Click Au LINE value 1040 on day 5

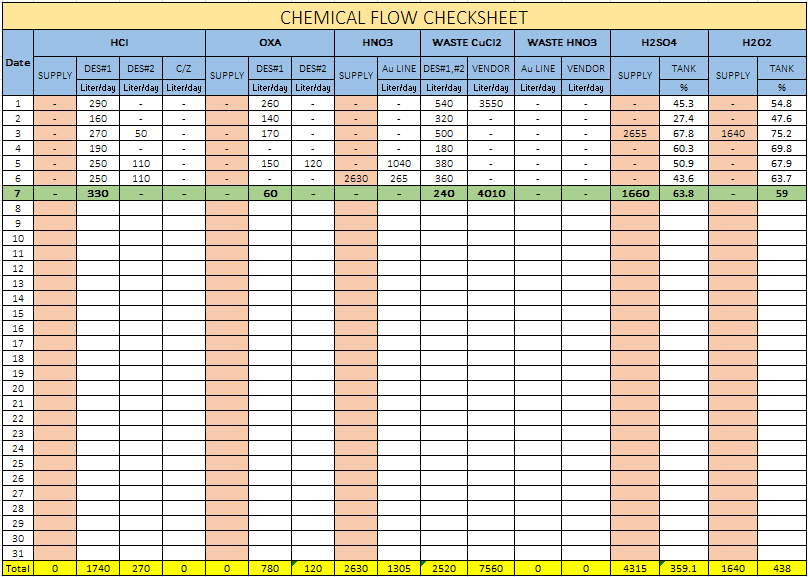[399, 164]
